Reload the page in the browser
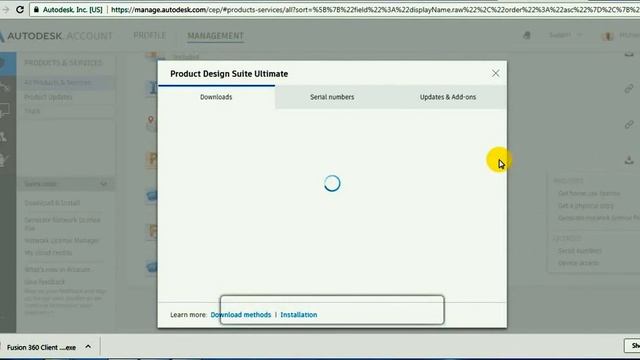Viewport: 640px width, 360px height. coord(20,9)
